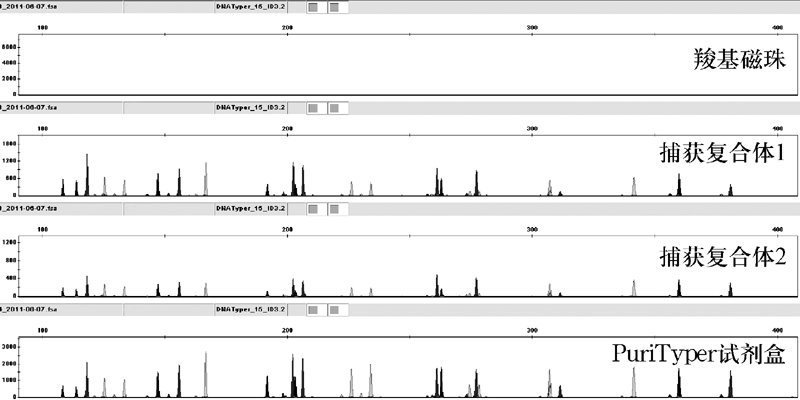
Task: Click .fsa file name above 捕获复合体2 panel
Action: pos(29,209)
